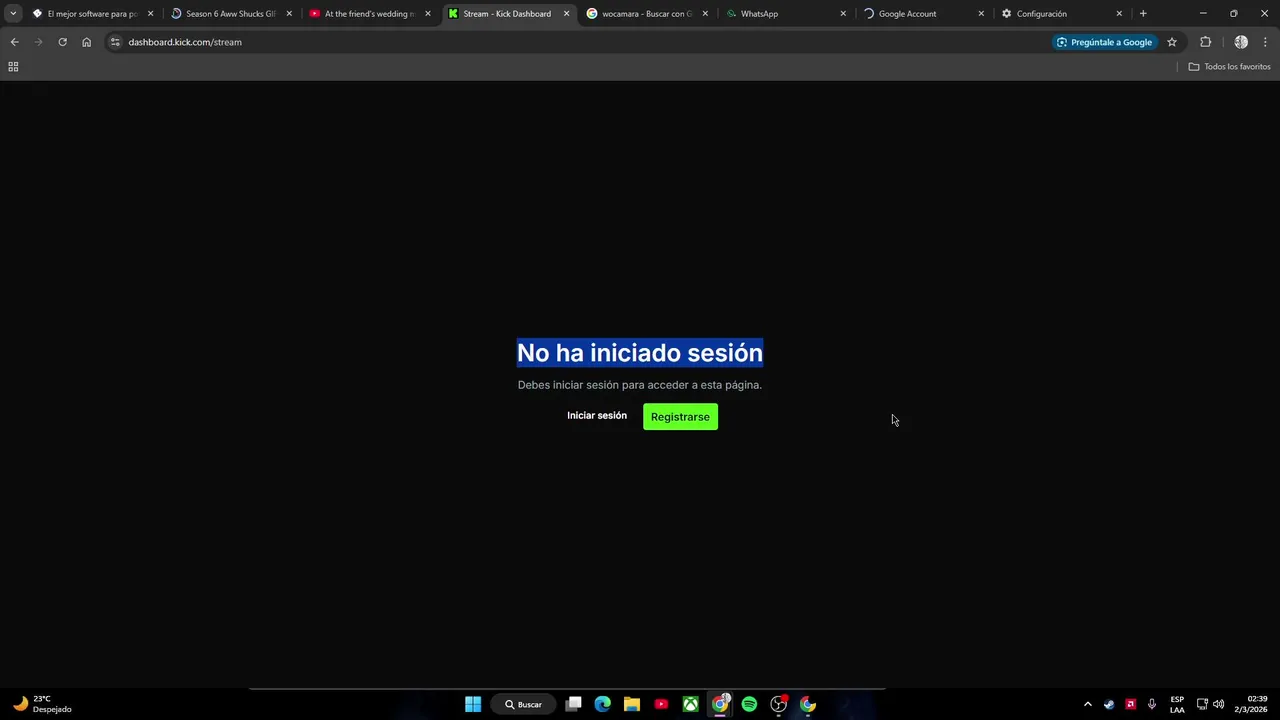
Task: Switch to the WhatsApp tab
Action: click(x=785, y=14)
